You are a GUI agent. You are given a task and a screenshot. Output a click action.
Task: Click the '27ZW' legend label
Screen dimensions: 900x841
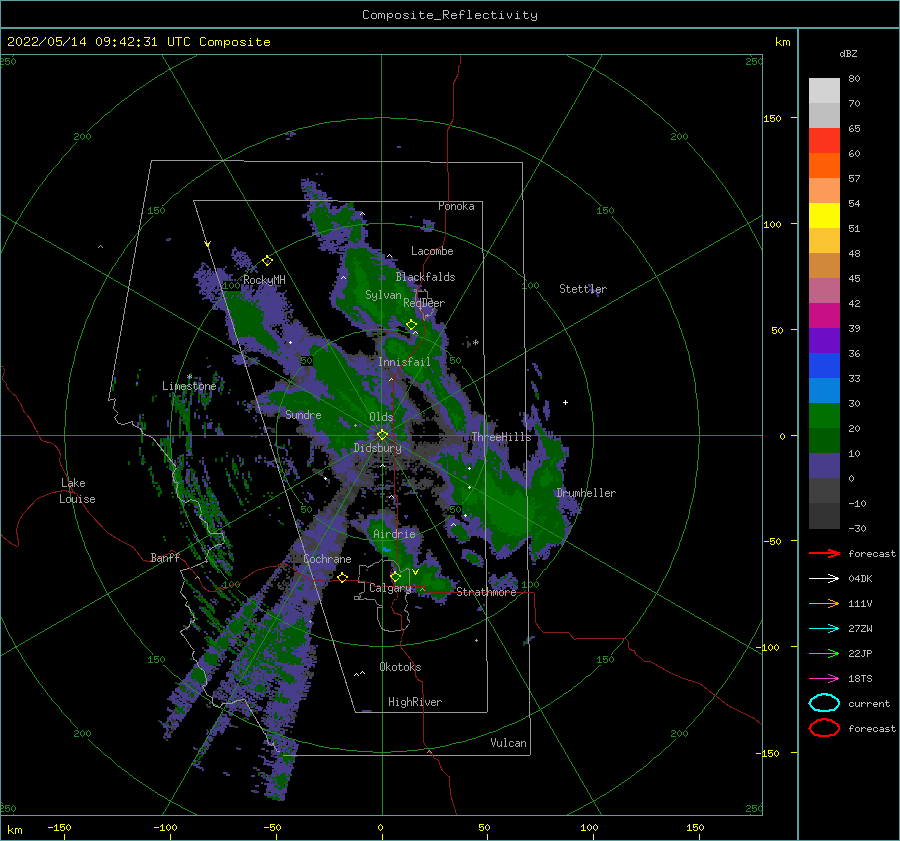pyautogui.click(x=860, y=629)
